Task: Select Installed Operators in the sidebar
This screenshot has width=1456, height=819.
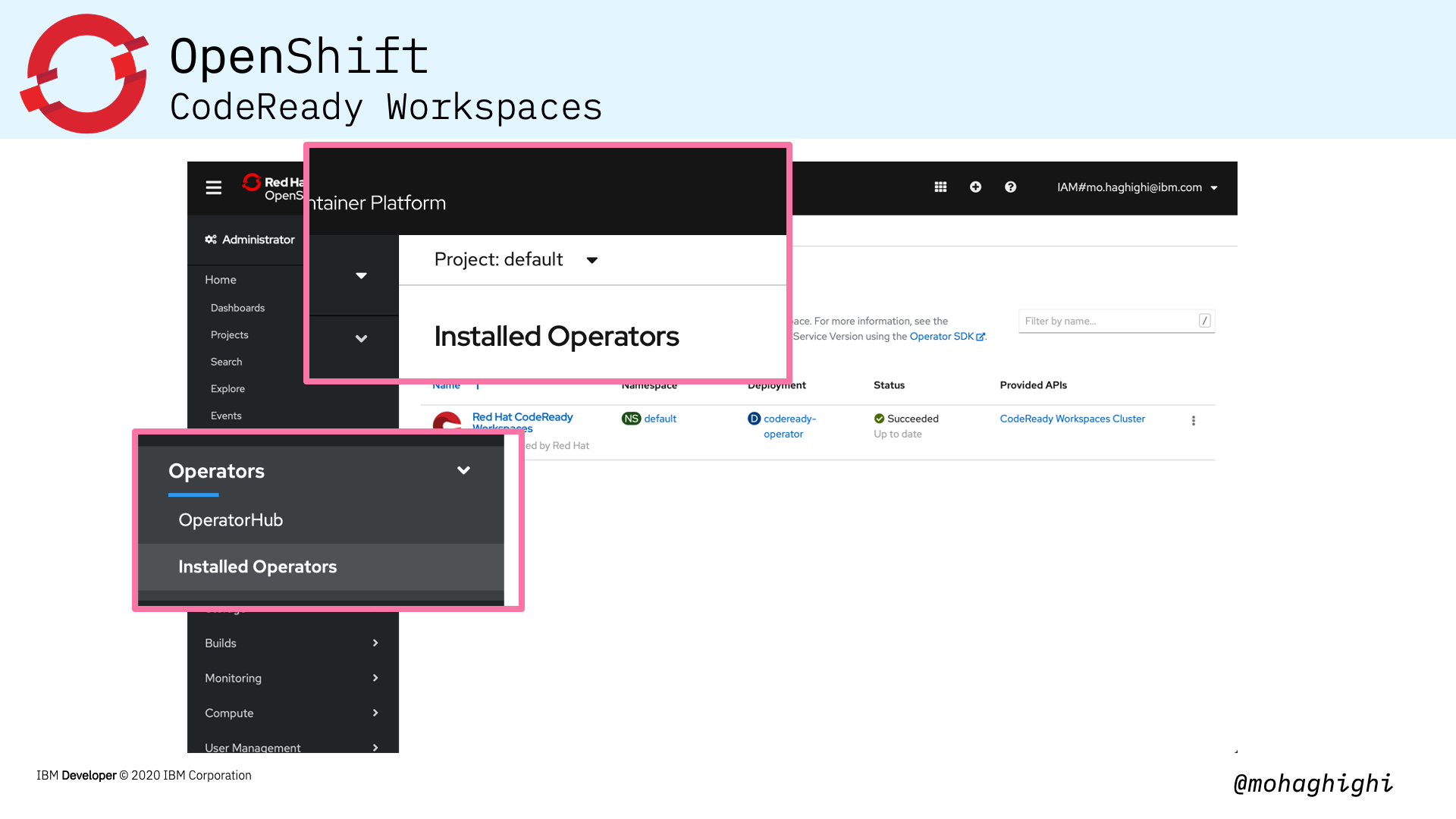Action: [257, 567]
